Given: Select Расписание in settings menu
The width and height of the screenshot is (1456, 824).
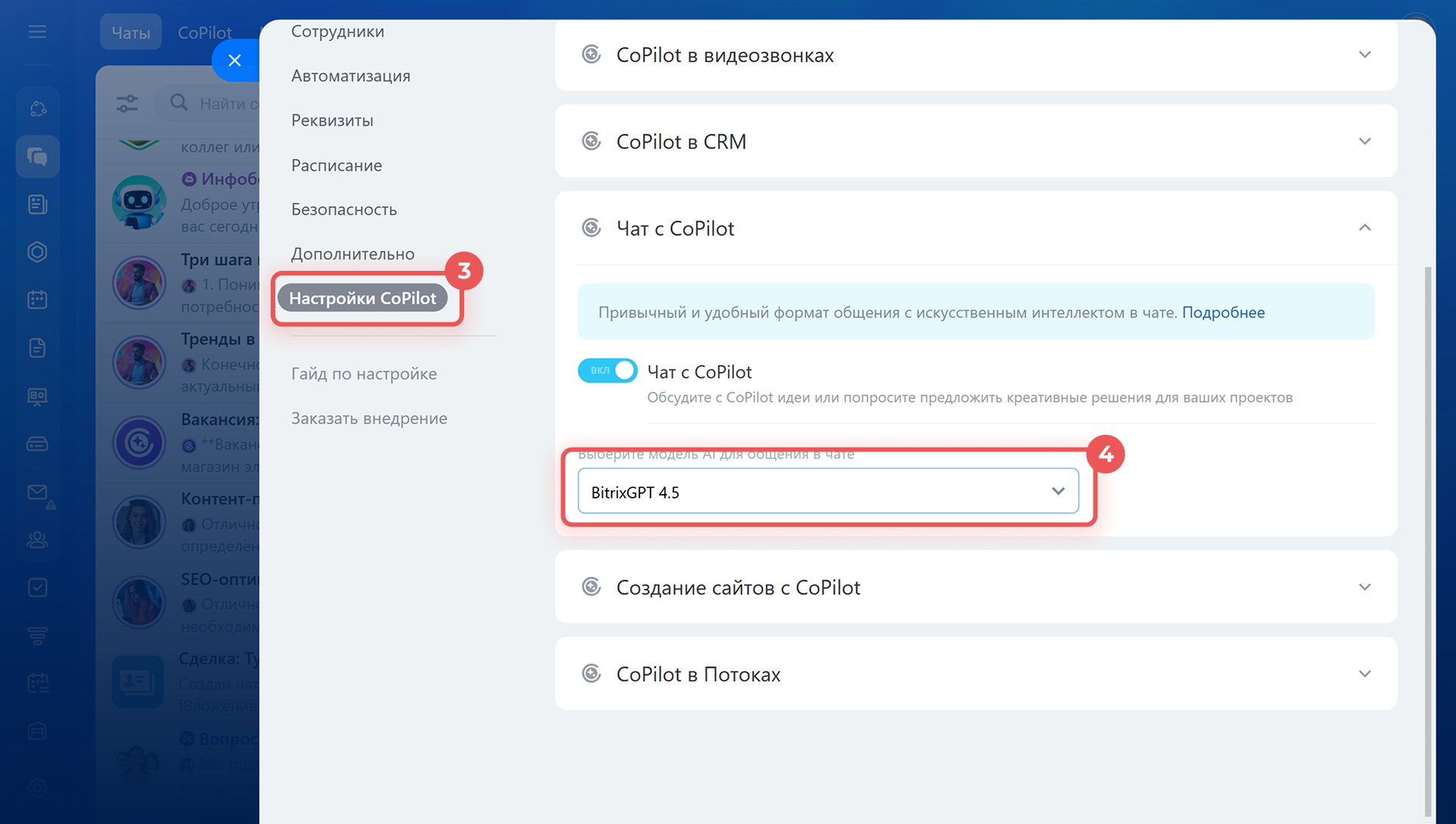Looking at the screenshot, I should pyautogui.click(x=337, y=165).
